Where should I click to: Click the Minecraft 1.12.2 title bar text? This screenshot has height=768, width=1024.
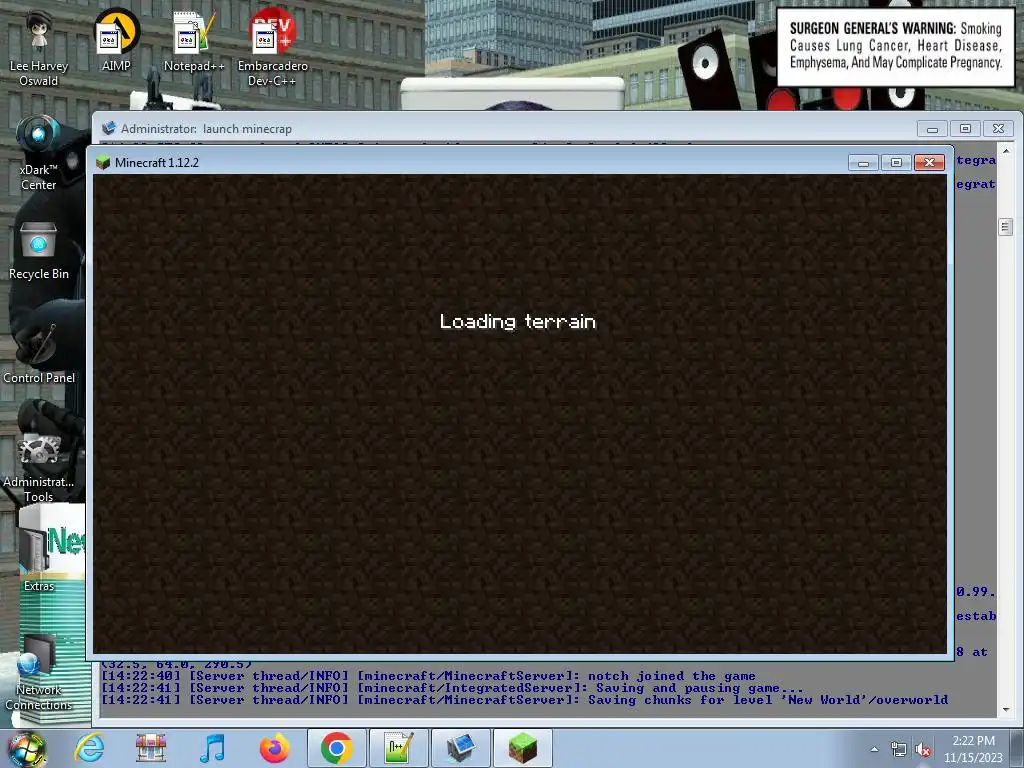157,163
